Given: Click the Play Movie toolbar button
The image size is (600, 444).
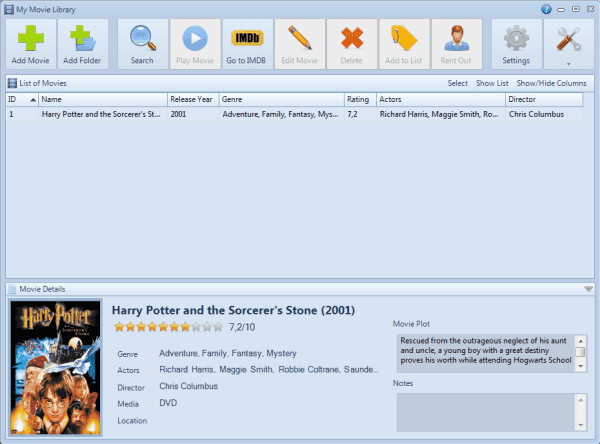Looking at the screenshot, I should (195, 44).
